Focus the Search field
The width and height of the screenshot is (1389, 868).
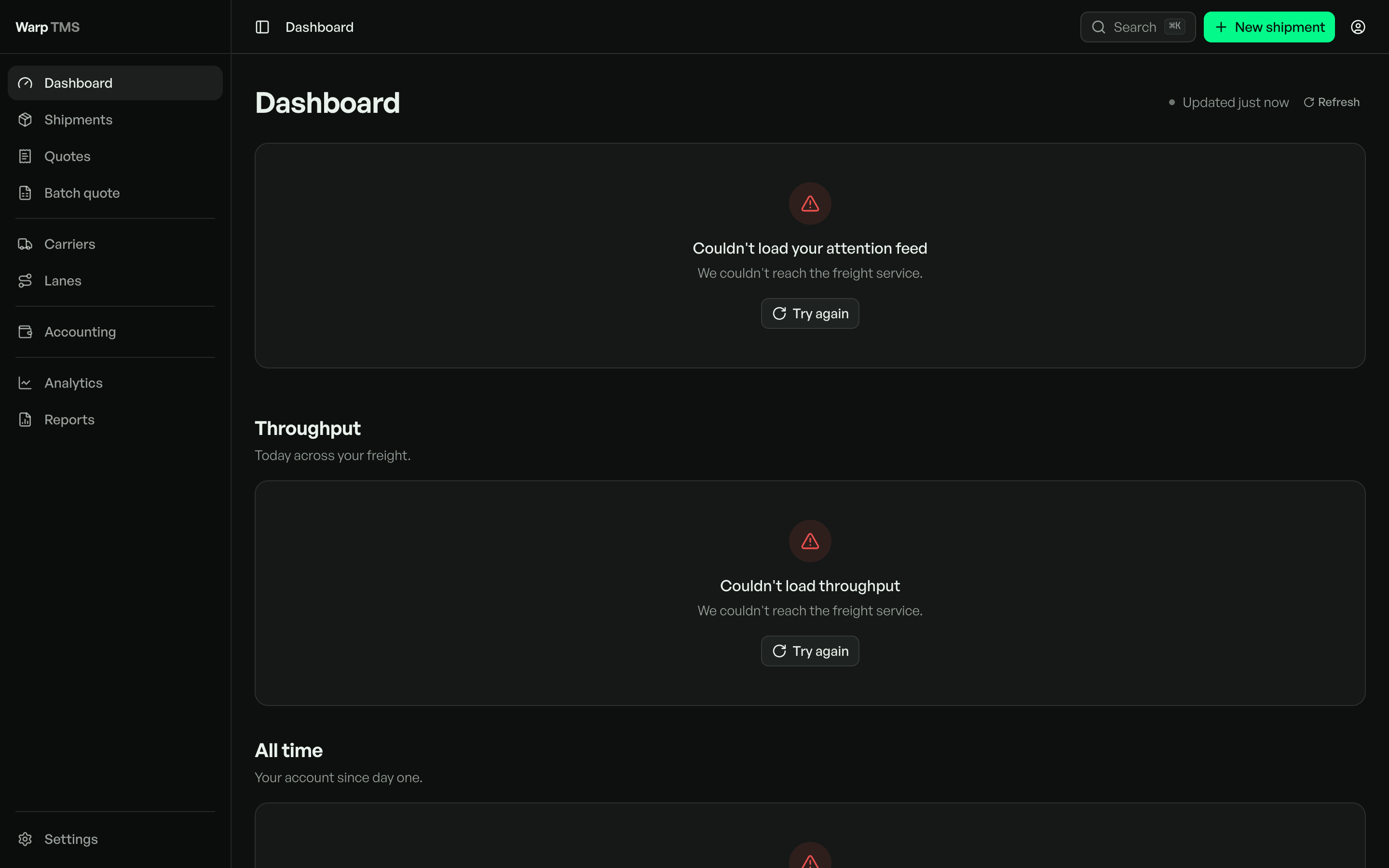pyautogui.click(x=1138, y=27)
